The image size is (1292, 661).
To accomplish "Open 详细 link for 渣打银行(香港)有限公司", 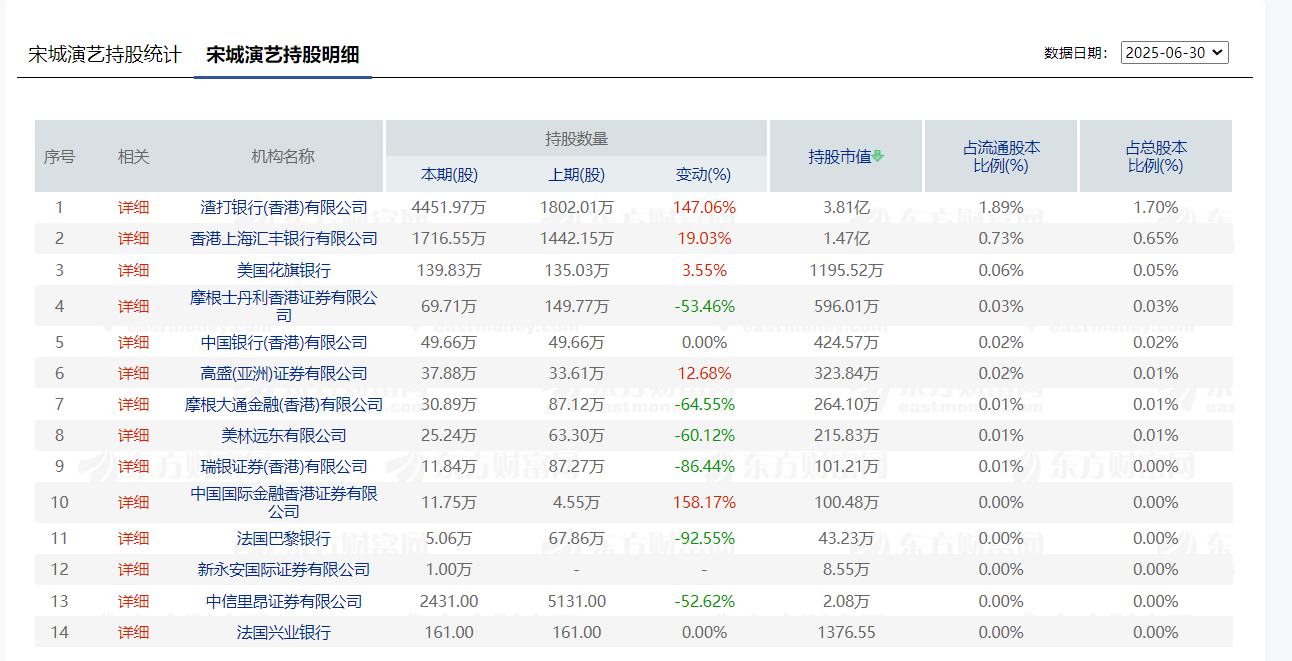I will 133,208.
